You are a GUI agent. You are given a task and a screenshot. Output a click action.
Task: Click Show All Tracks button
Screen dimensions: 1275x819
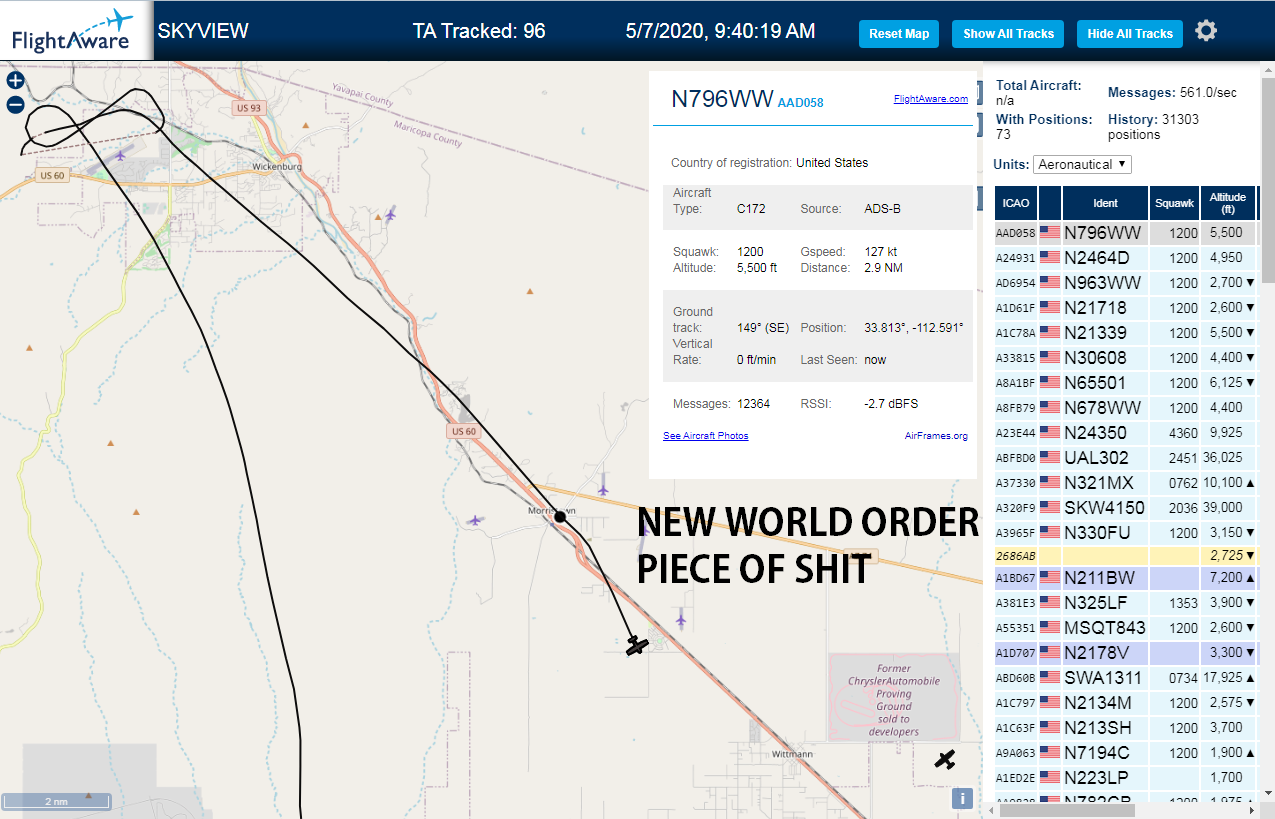tap(1008, 34)
